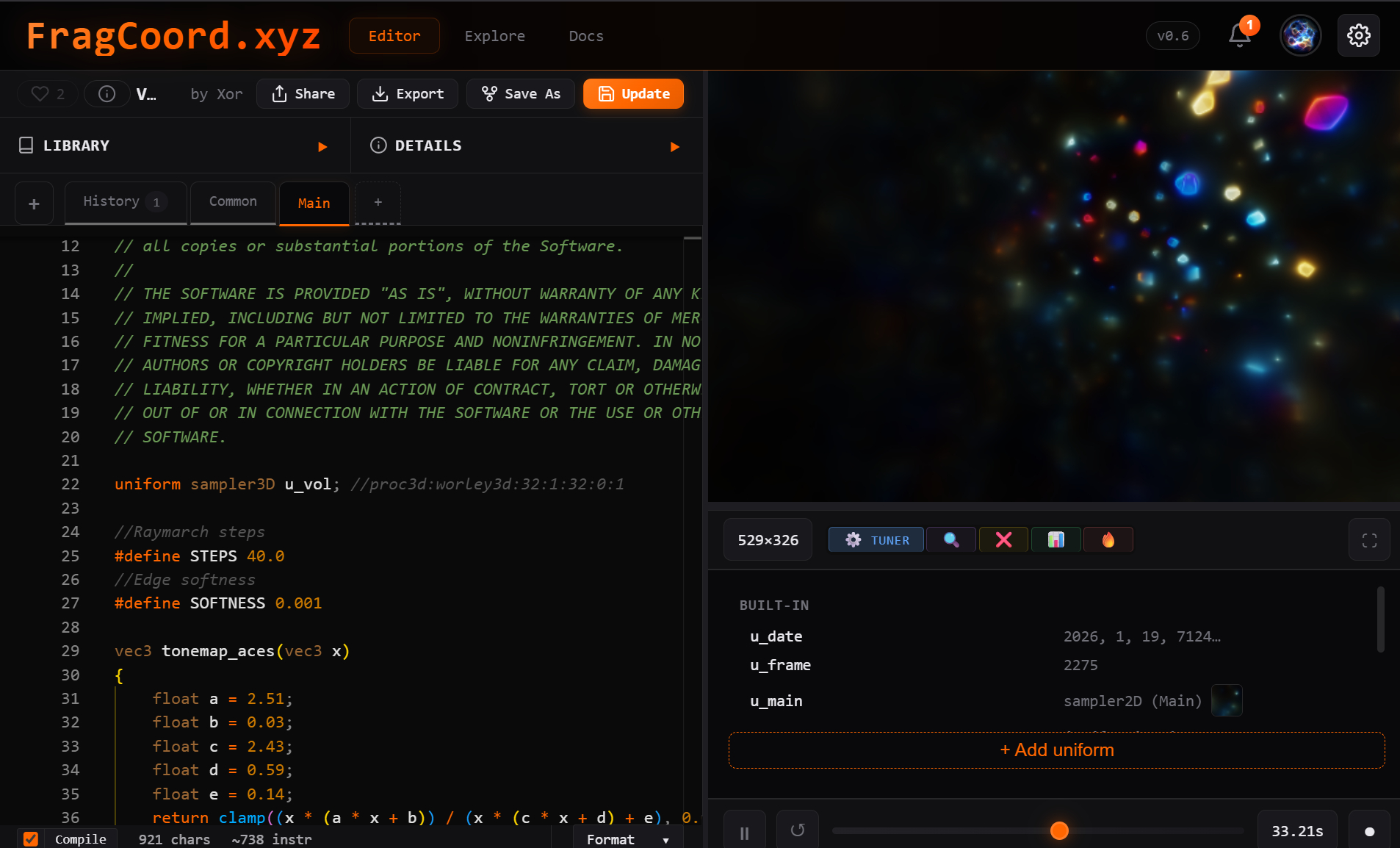Click the heart like icon
Screen dimensions: 1400x848
pyautogui.click(x=40, y=93)
